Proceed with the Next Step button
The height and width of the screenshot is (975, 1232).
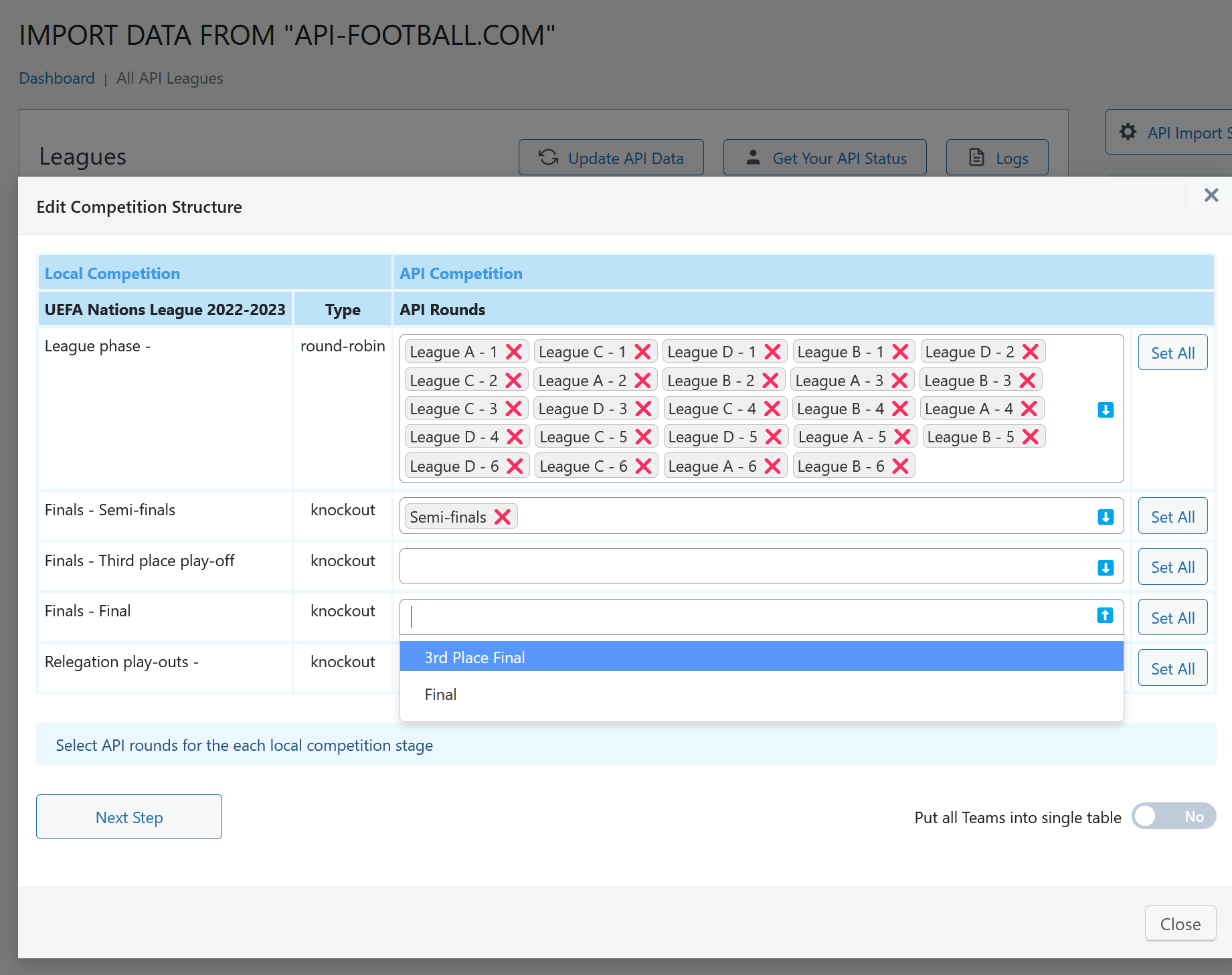click(x=129, y=817)
